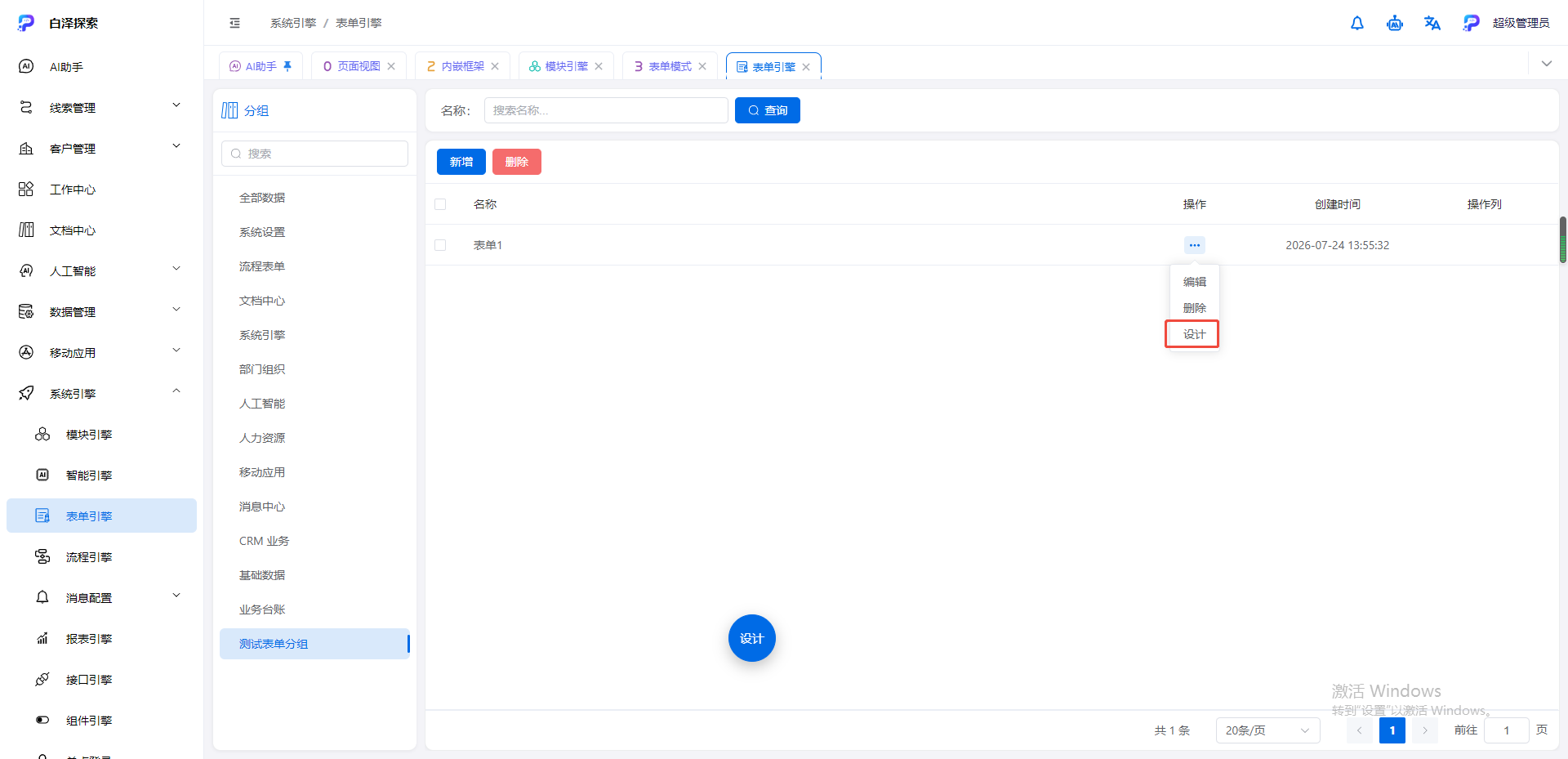Open 文档中心 in the sidebar
Viewport: 1568px width, 759px height.
point(101,230)
